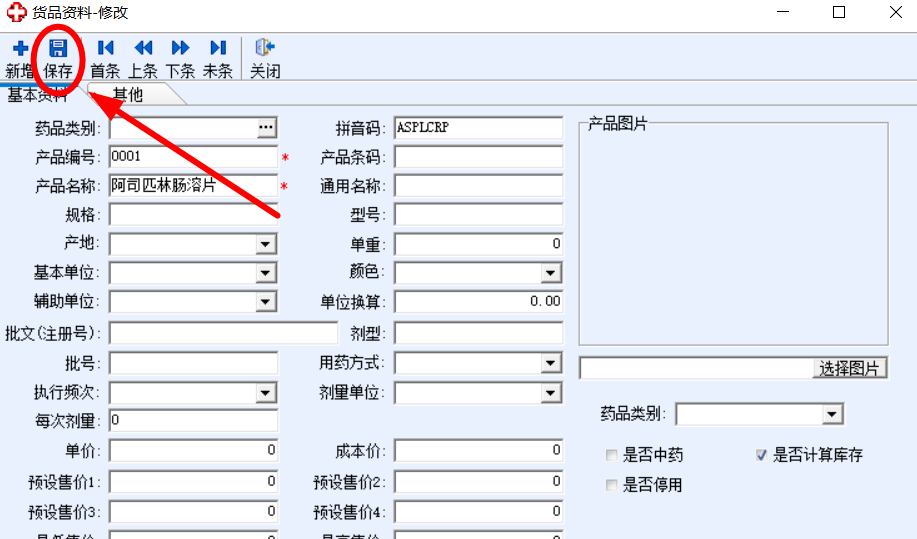Expand the 产地 dropdown

(x=266, y=244)
